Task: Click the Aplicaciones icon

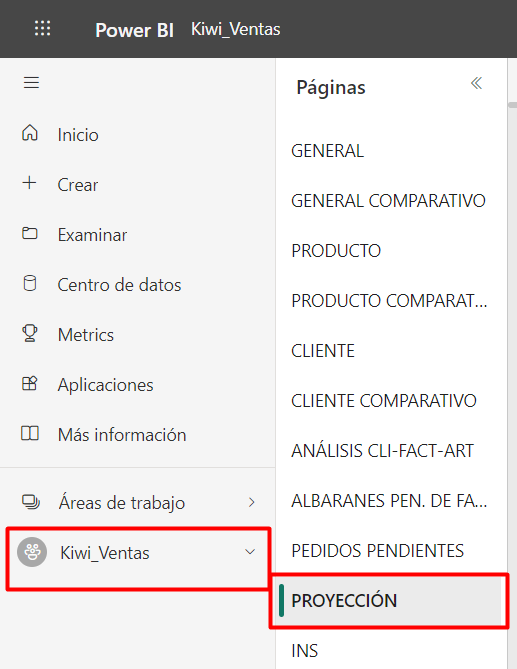Action: 29,383
